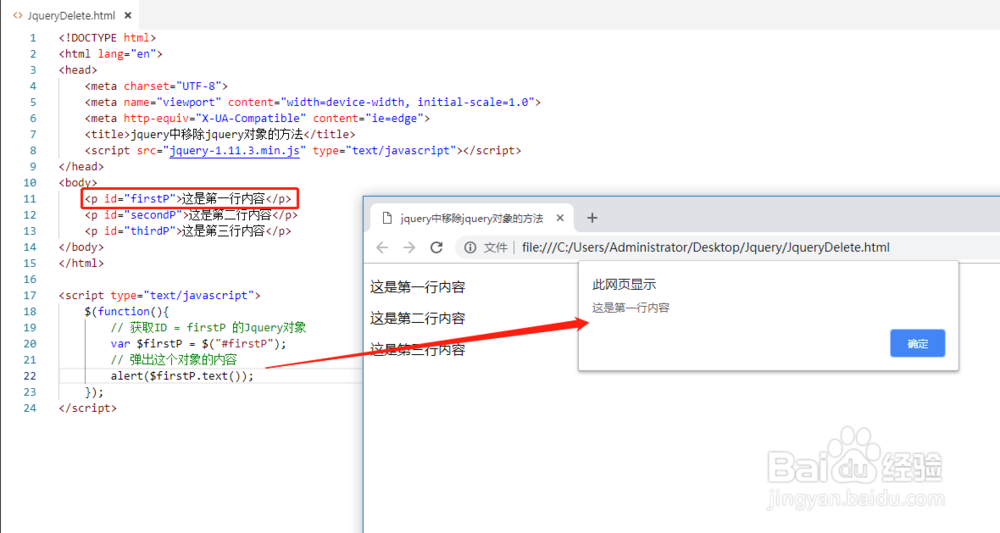Click the alert($firstP.text()); code line

182,376
